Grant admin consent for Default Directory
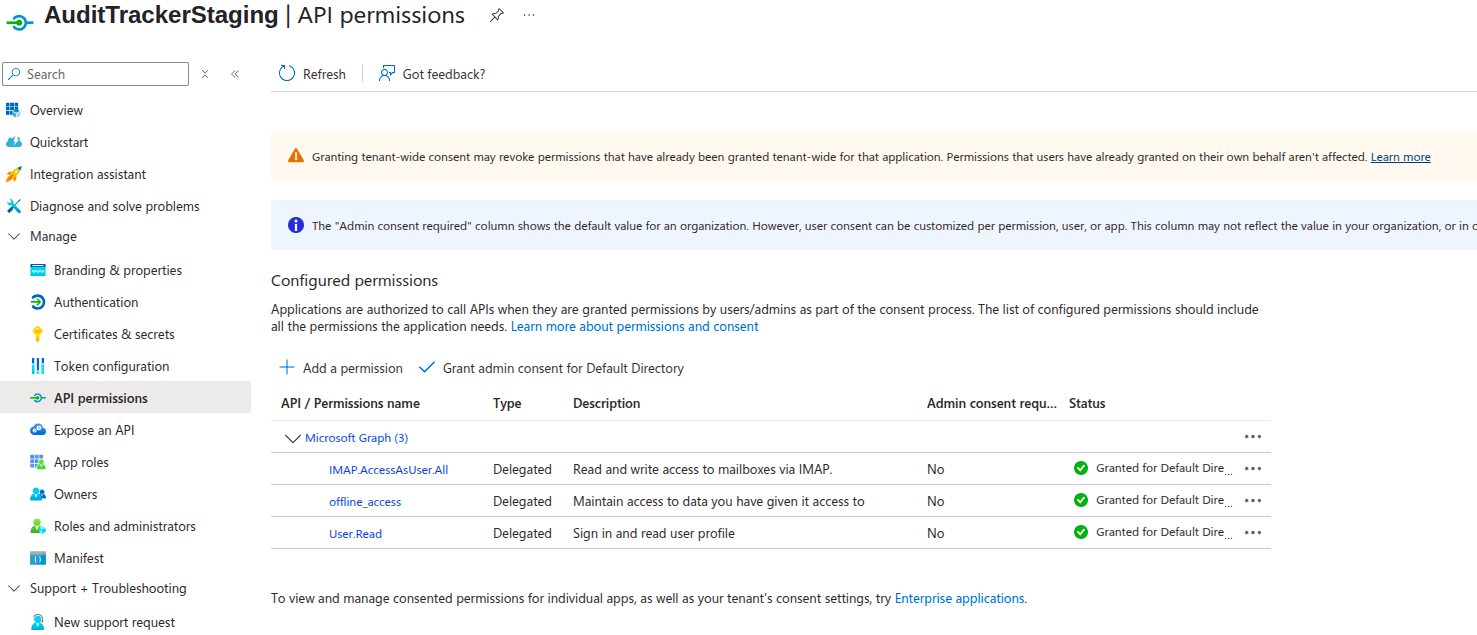 551,368
